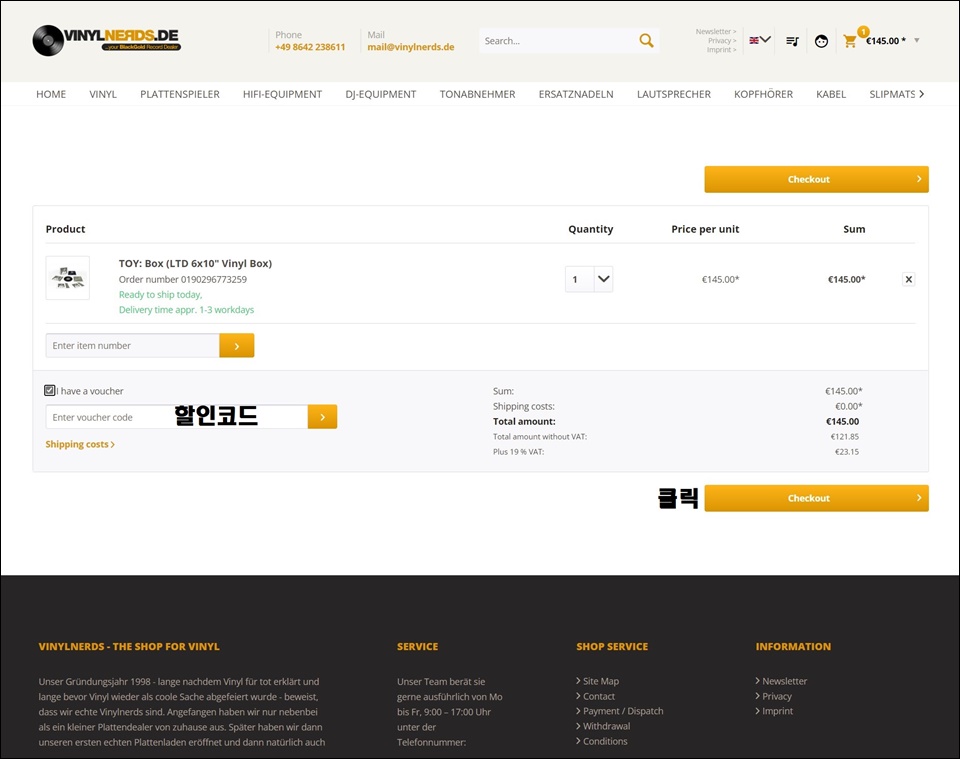Open the HIFI-EQUIPMENT menu
The height and width of the screenshot is (759, 960).
coord(282,94)
